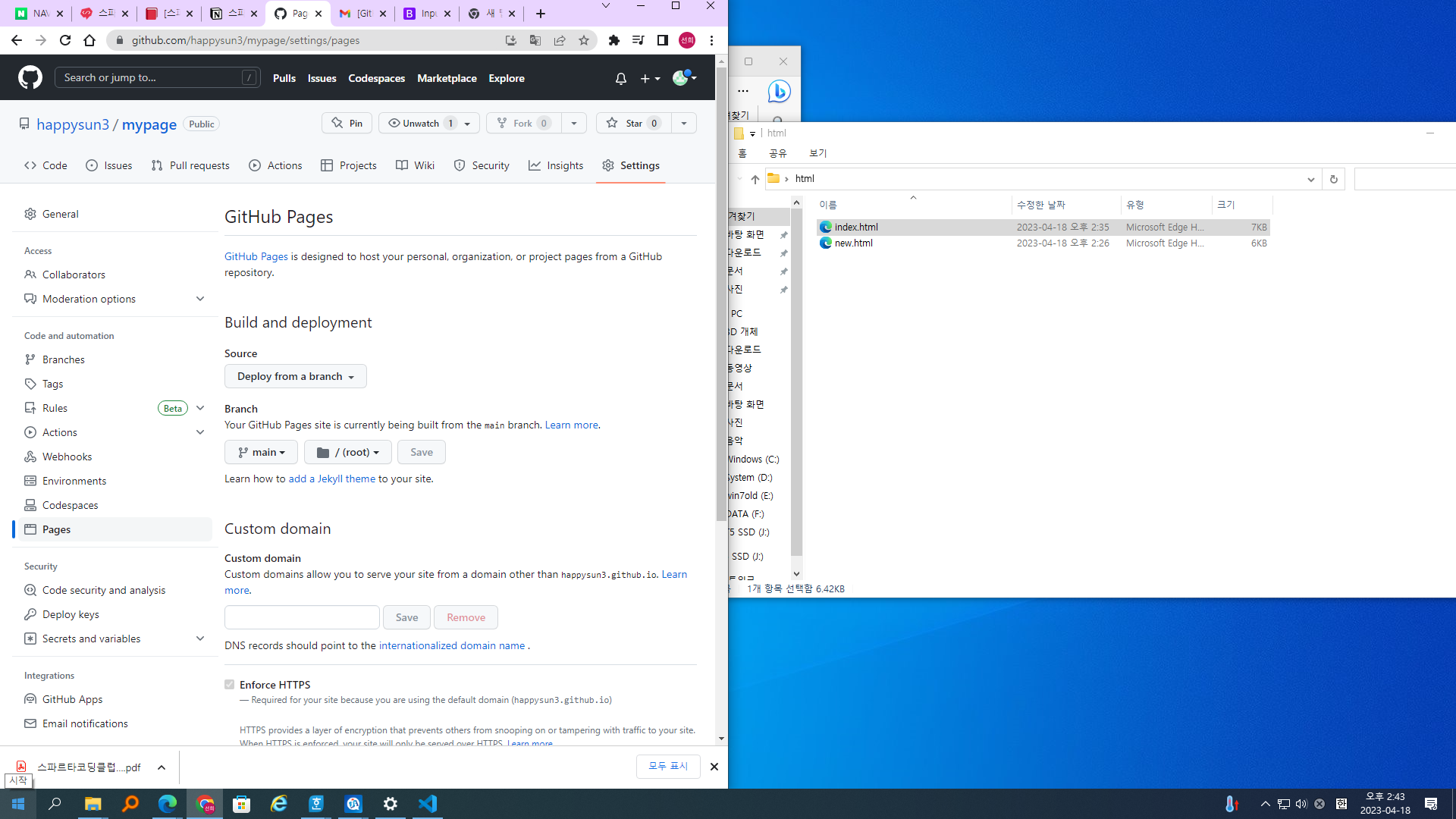
Task: Open the Chrome three-dot menu
Action: click(711, 40)
